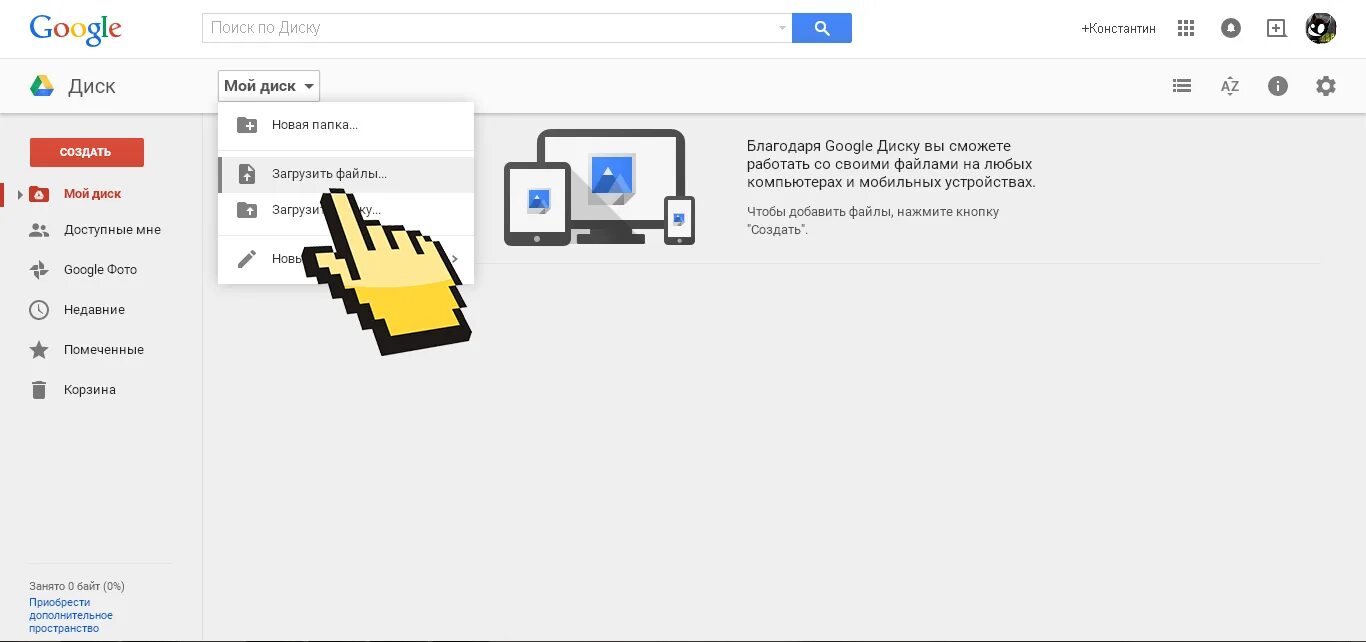
Task: Show details info icon
Action: click(1278, 86)
